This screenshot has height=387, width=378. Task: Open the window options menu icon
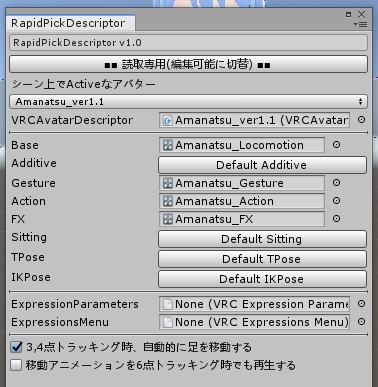point(360,25)
